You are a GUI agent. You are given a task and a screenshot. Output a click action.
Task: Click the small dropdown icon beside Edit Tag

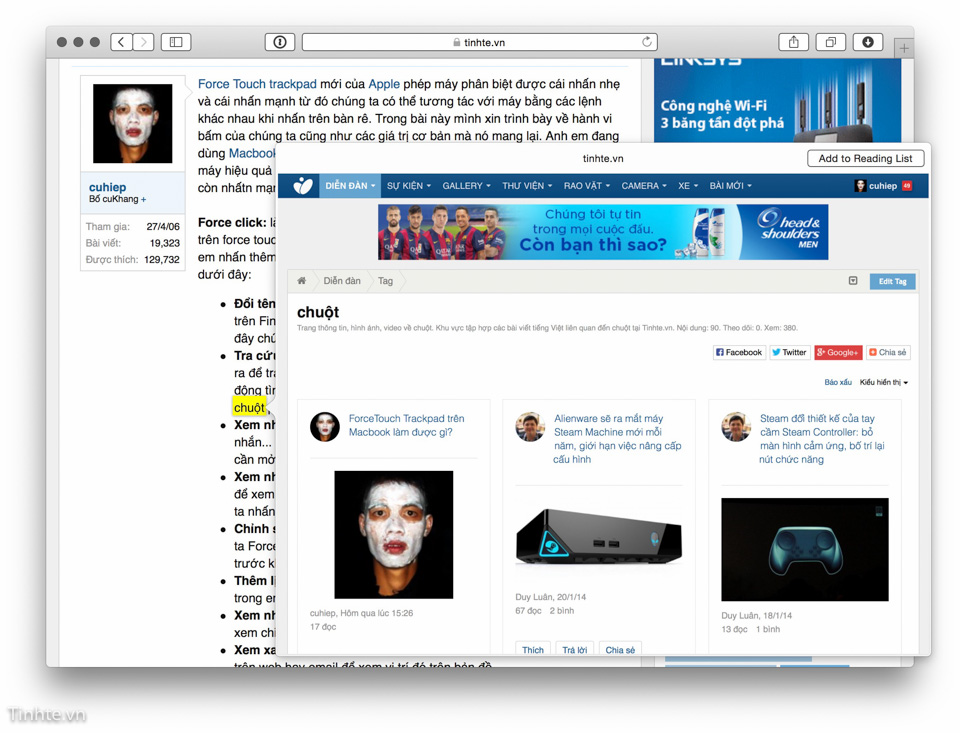(853, 280)
